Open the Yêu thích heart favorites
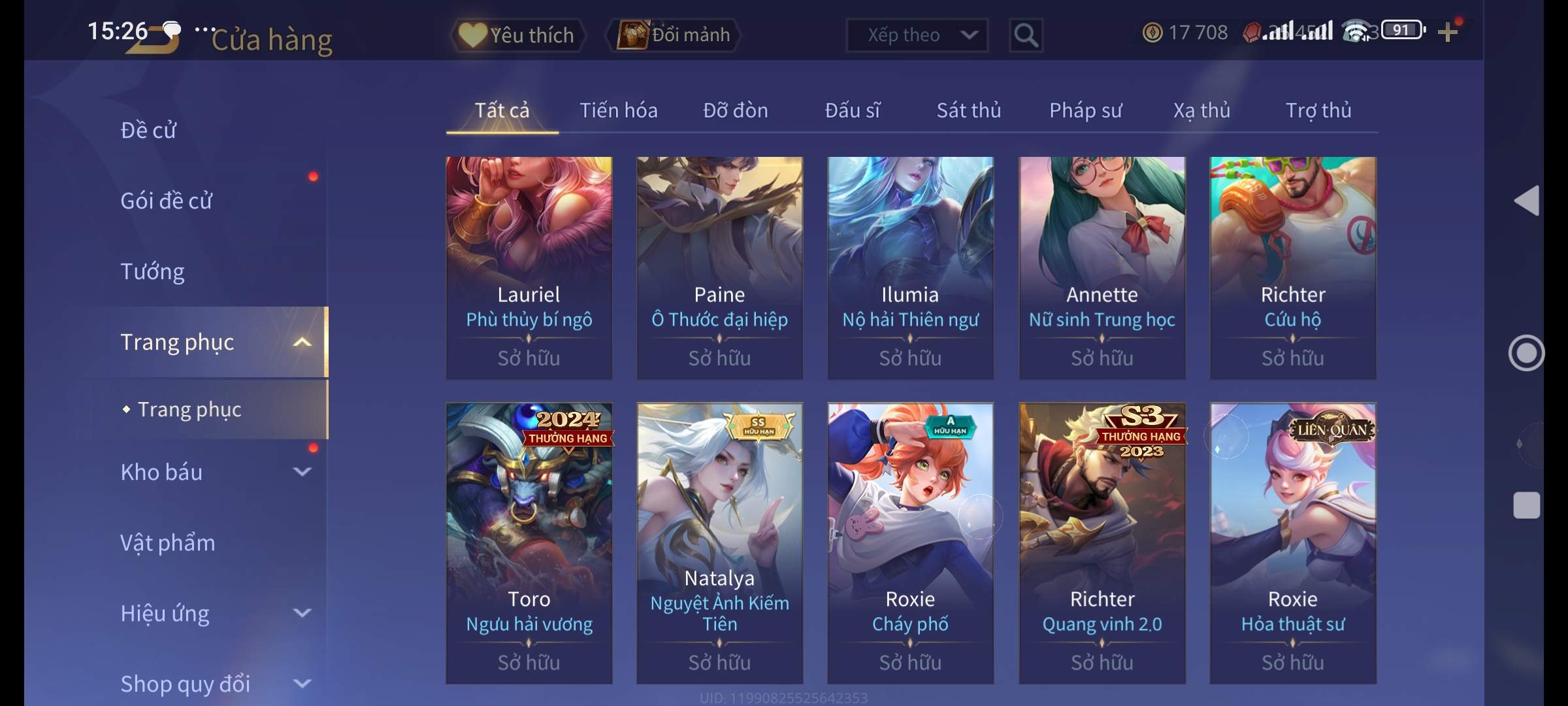The height and width of the screenshot is (706, 1568). click(518, 35)
